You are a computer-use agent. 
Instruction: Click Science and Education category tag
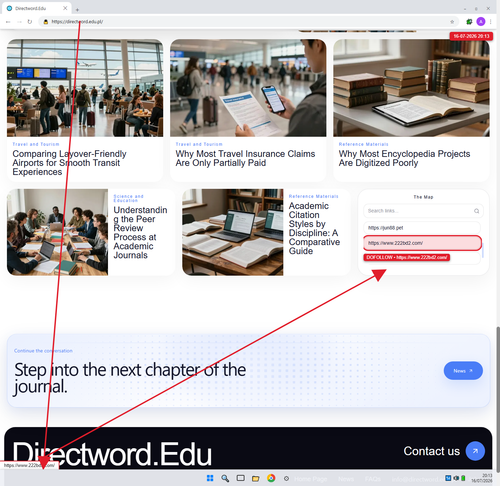(x=128, y=198)
